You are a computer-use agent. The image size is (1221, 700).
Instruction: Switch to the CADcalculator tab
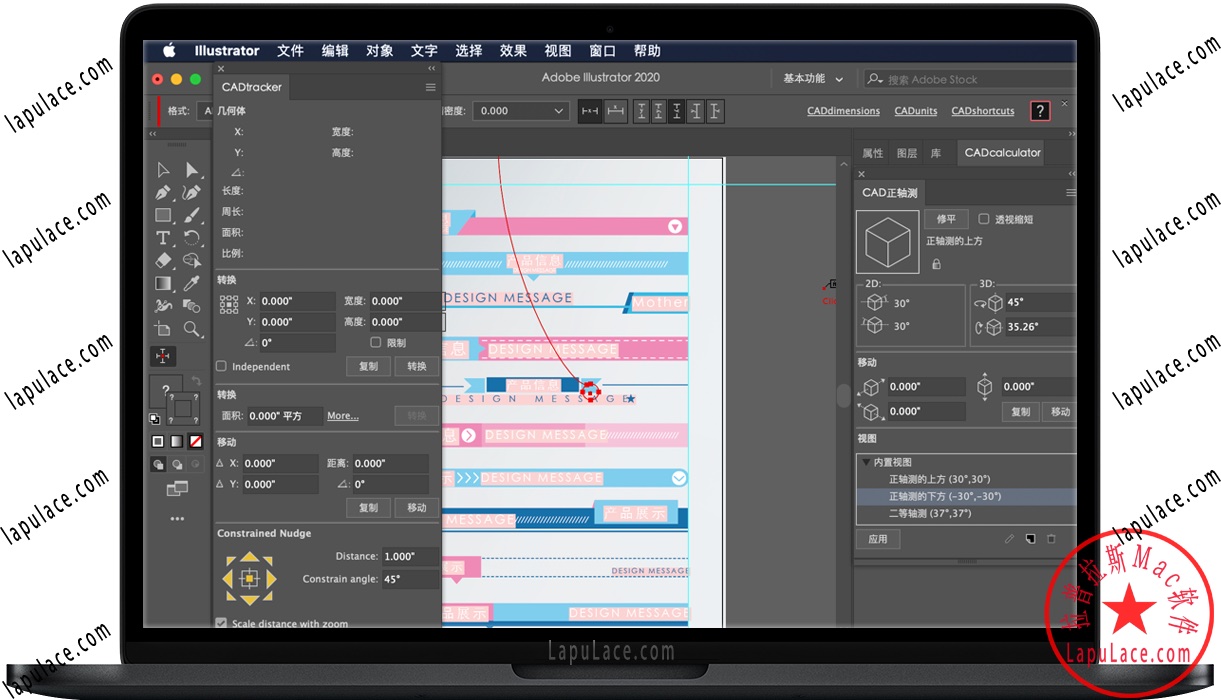point(1000,152)
